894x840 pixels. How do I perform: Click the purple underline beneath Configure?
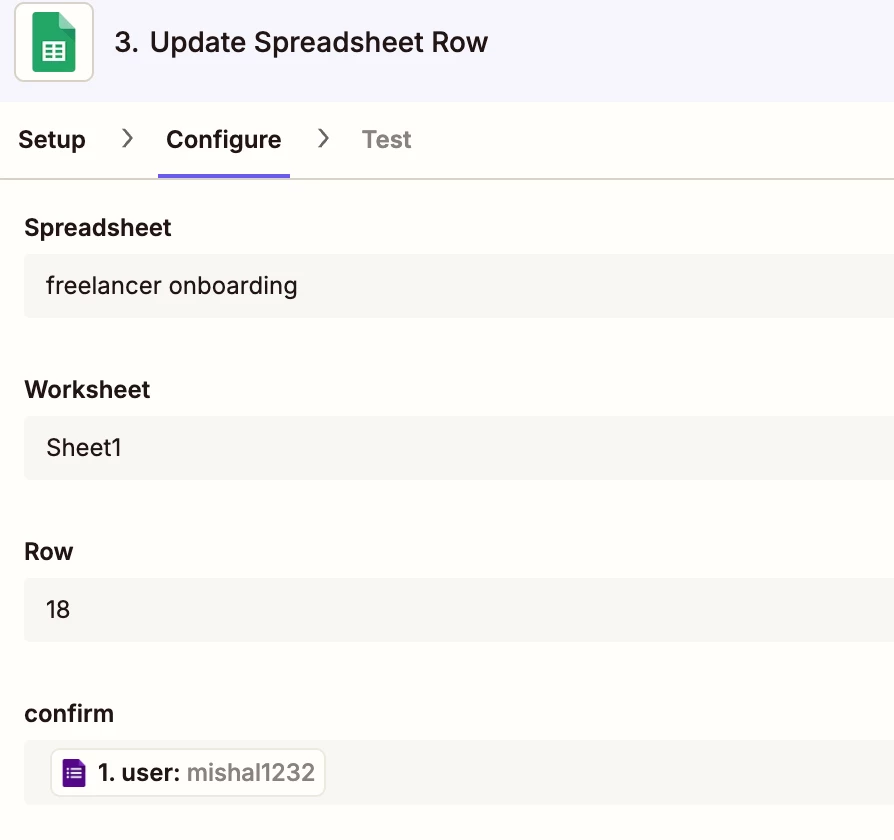pyautogui.click(x=224, y=176)
